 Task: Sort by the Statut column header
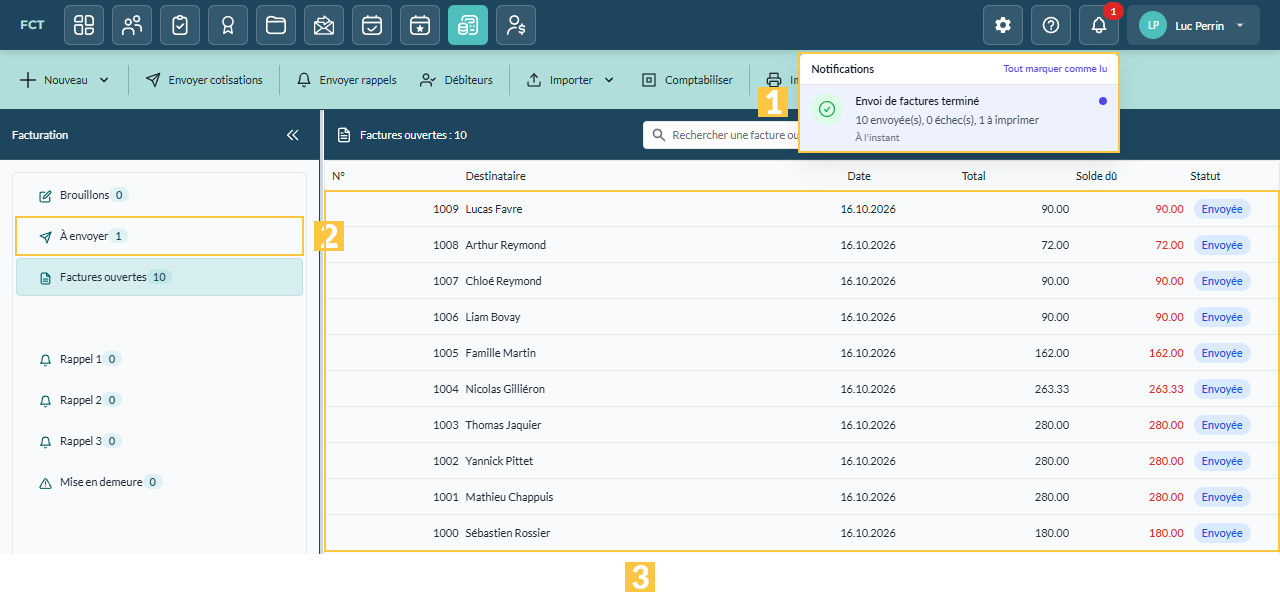[1205, 176]
